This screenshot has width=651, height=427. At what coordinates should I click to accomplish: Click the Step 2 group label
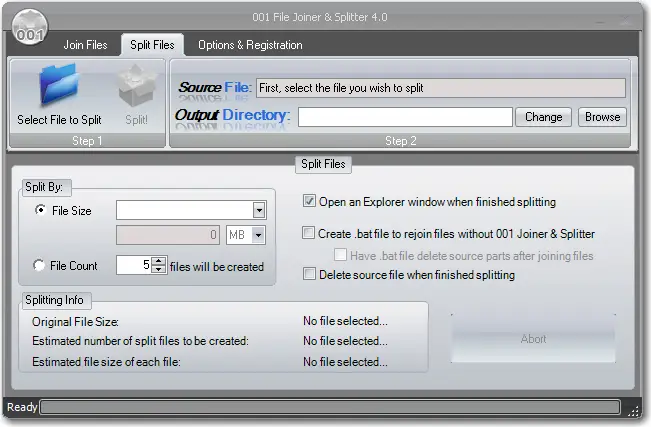click(x=401, y=141)
